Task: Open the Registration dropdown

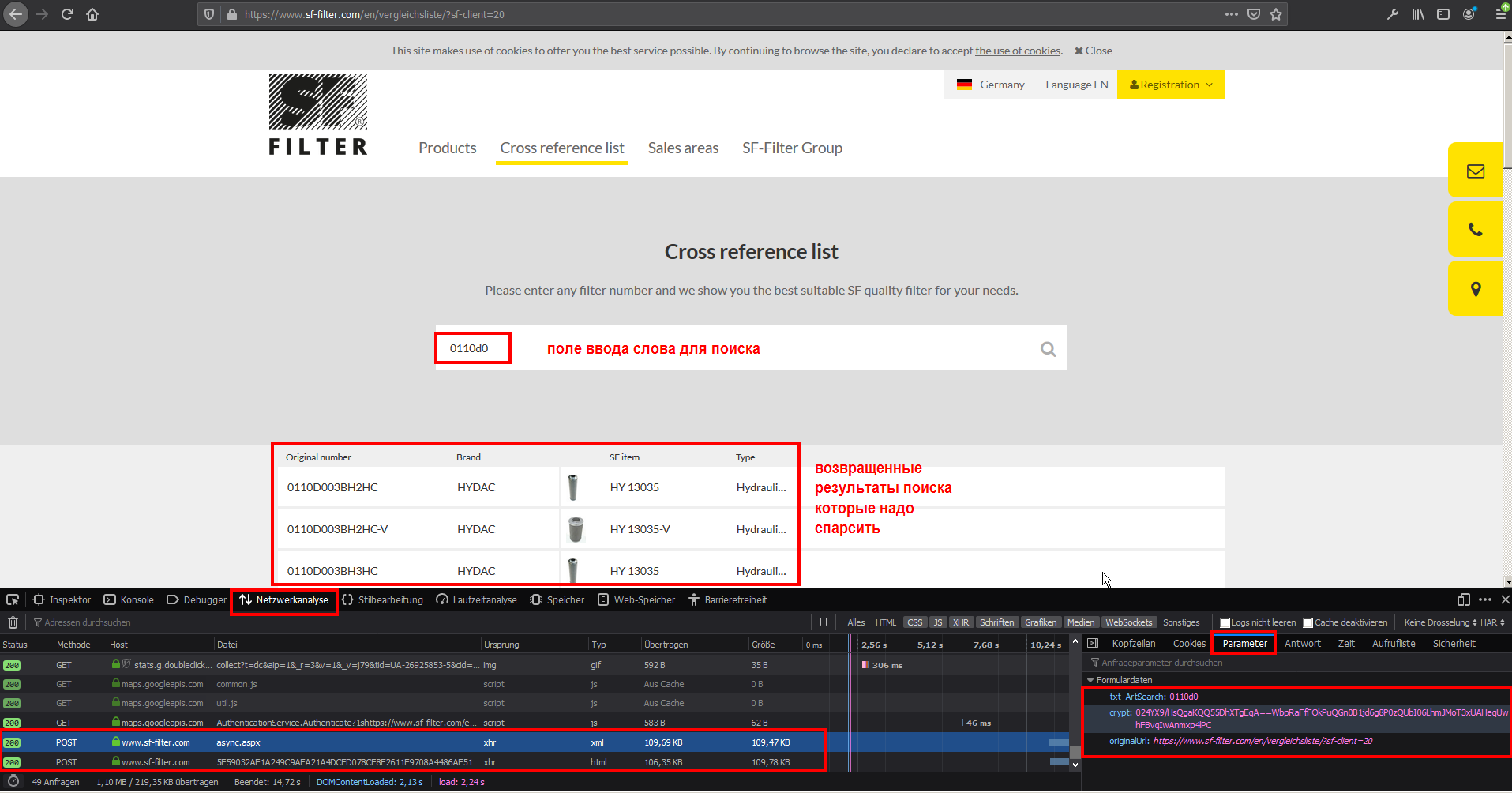Action: point(1171,85)
